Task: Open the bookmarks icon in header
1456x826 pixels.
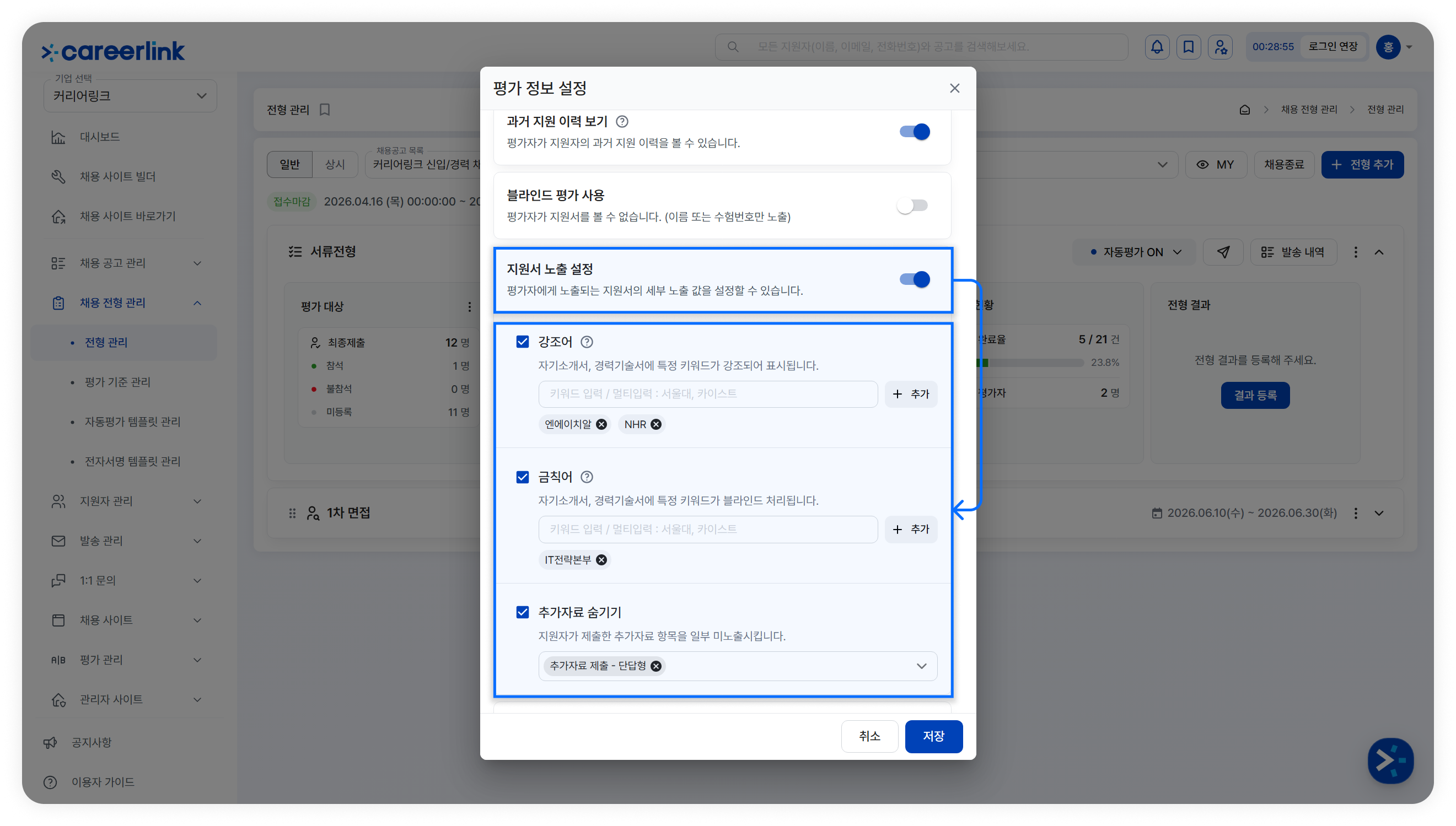Action: point(1188,46)
